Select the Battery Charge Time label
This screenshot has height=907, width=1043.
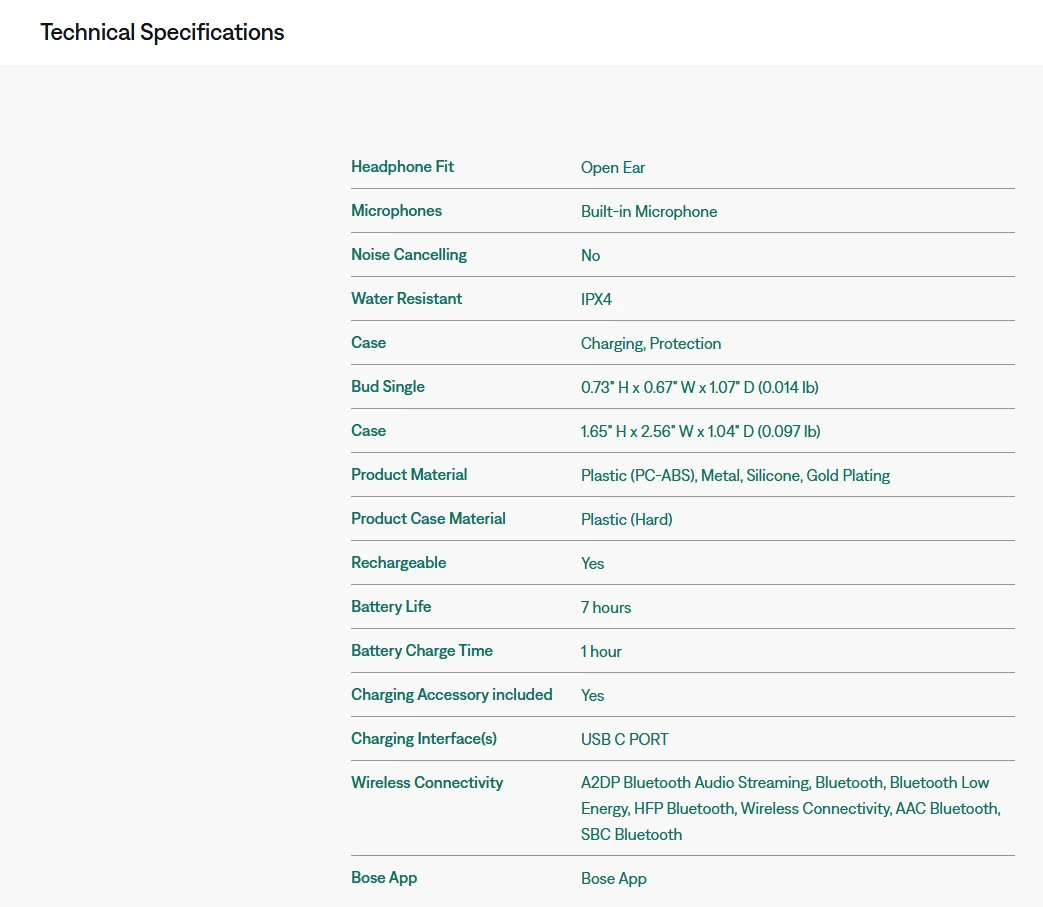coord(422,650)
